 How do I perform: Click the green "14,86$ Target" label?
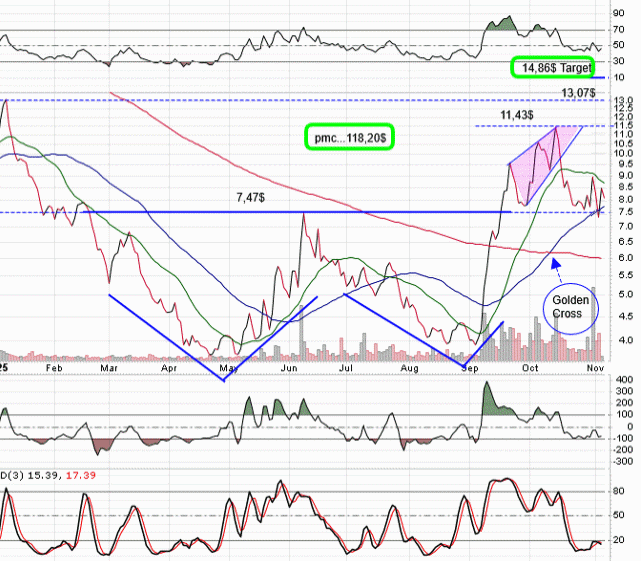(551, 68)
